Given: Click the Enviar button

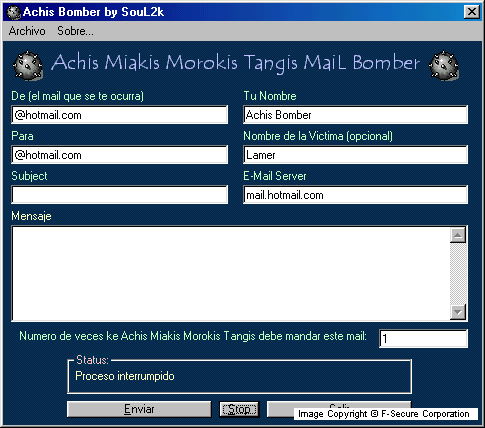Looking at the screenshot, I should (139, 409).
